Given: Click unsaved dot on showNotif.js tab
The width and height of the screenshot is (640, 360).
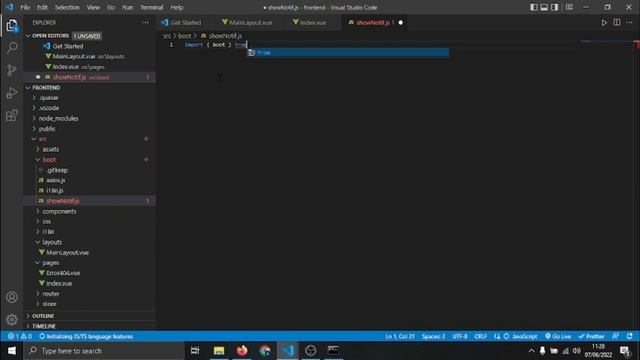Looking at the screenshot, I should tap(401, 22).
